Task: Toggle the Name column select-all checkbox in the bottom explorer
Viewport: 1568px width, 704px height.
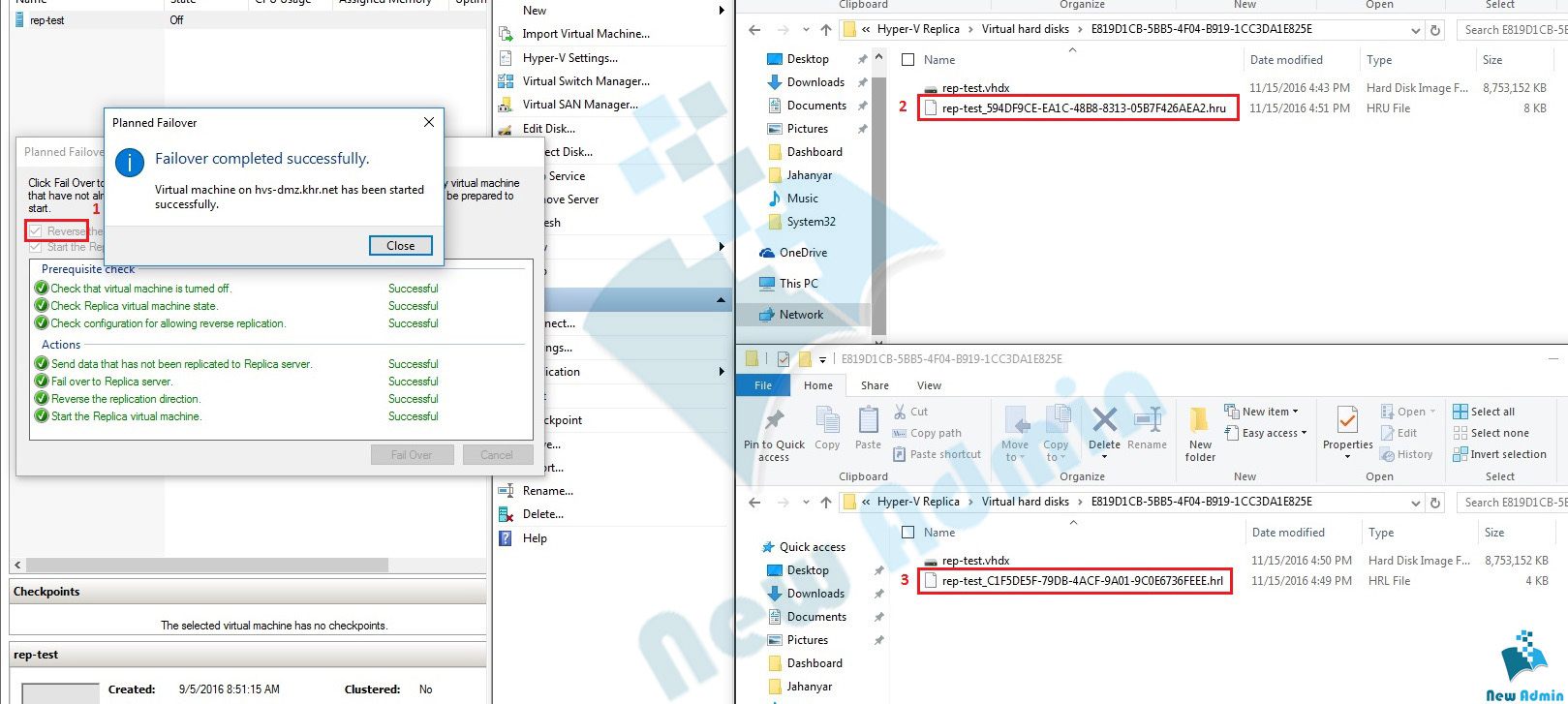Action: [907, 533]
